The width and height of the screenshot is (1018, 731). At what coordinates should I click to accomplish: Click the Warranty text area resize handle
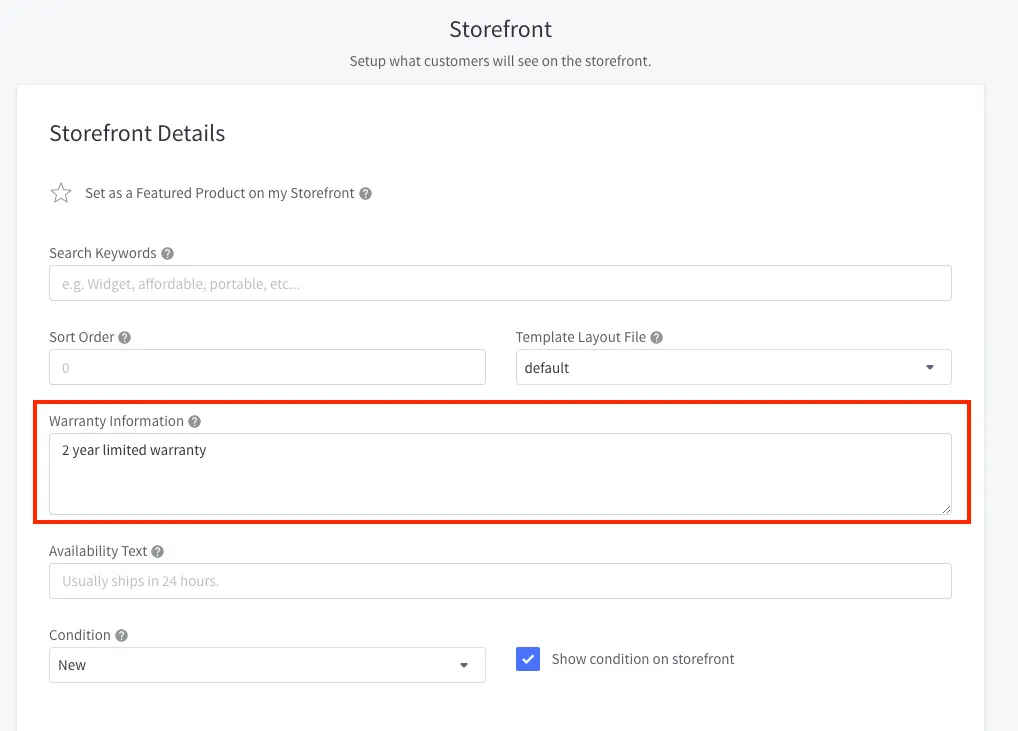(945, 508)
